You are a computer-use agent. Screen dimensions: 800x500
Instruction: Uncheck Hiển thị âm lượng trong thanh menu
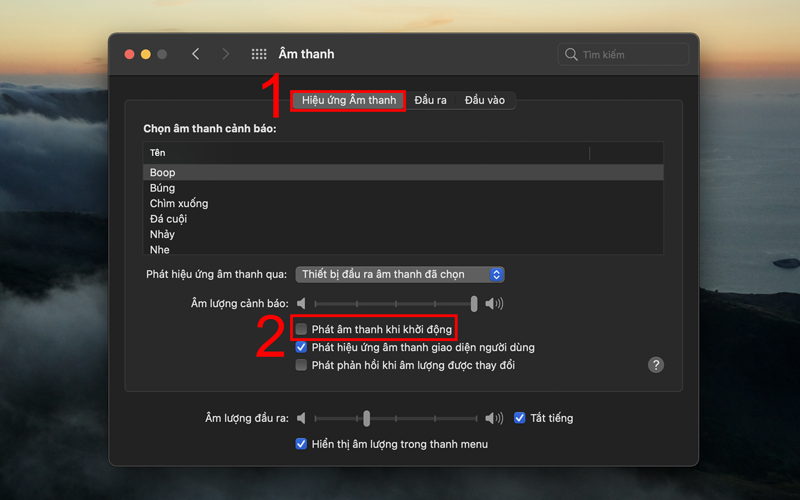point(301,444)
